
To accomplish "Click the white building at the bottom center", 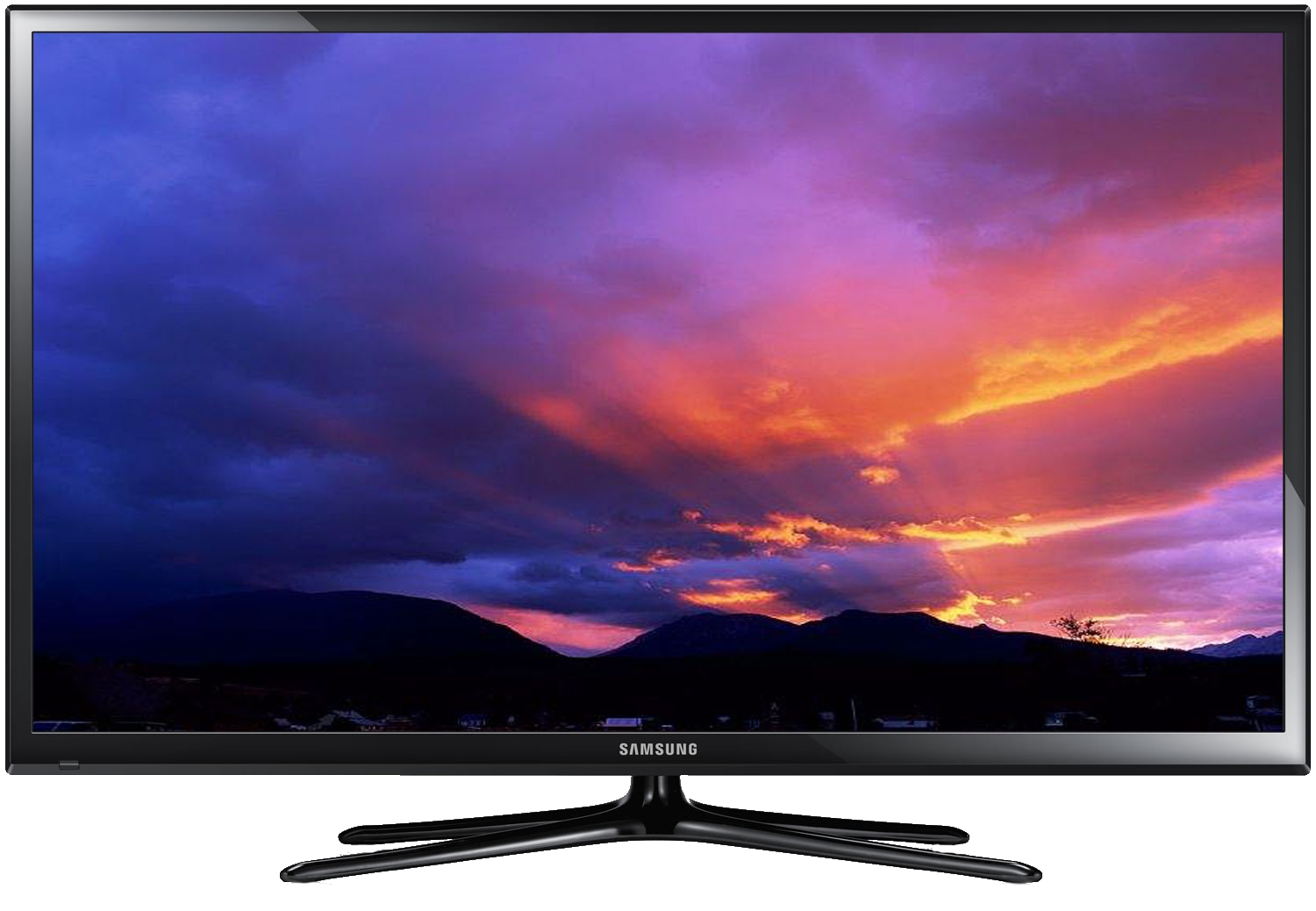I will point(621,722).
